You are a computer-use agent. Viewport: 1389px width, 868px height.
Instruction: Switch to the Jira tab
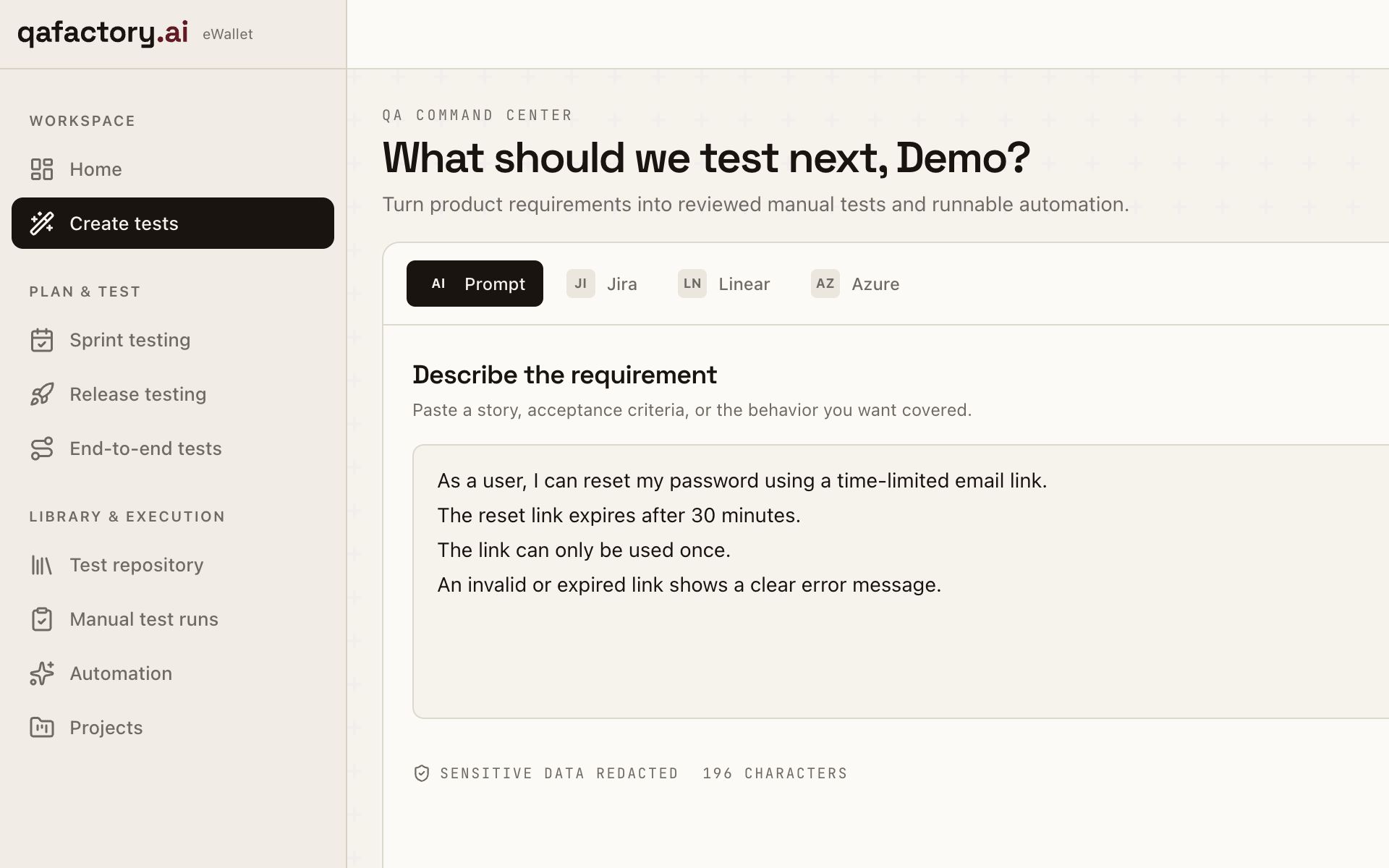602,284
